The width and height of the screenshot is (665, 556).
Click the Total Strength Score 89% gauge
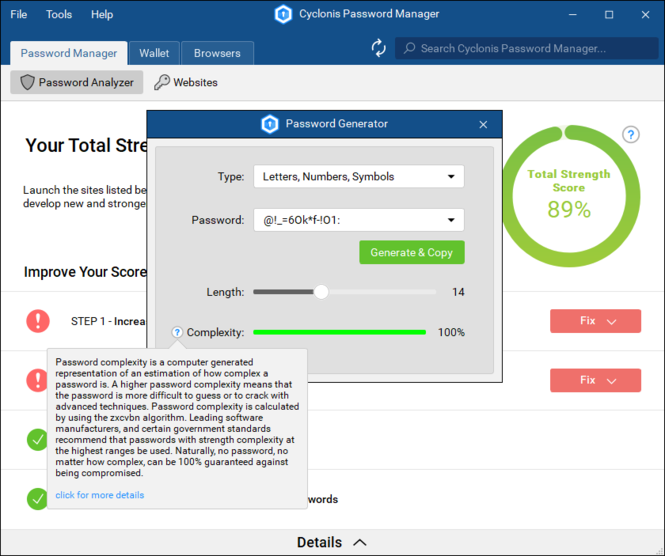[x=569, y=196]
